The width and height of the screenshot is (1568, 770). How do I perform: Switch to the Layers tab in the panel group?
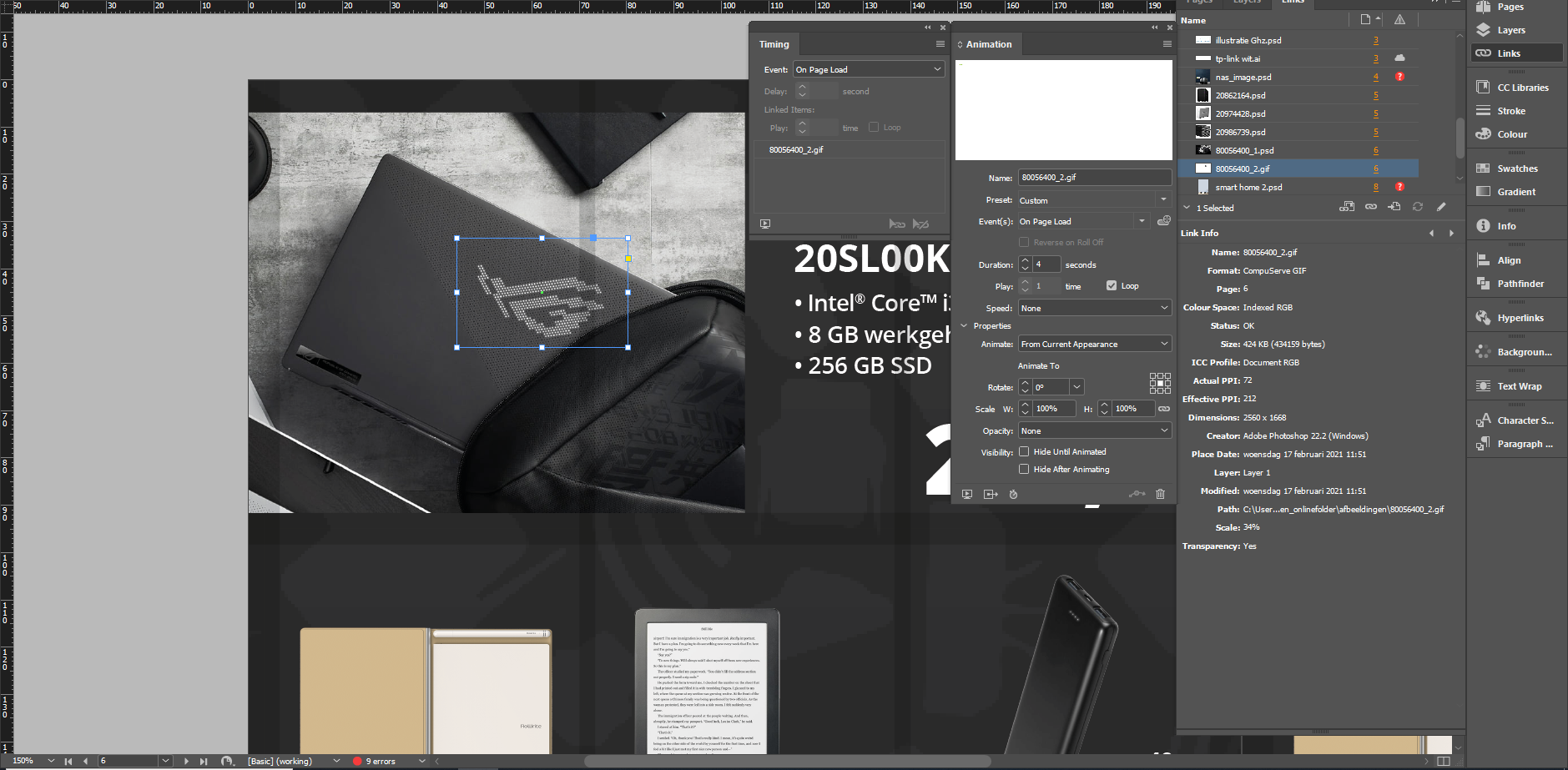[1247, 3]
